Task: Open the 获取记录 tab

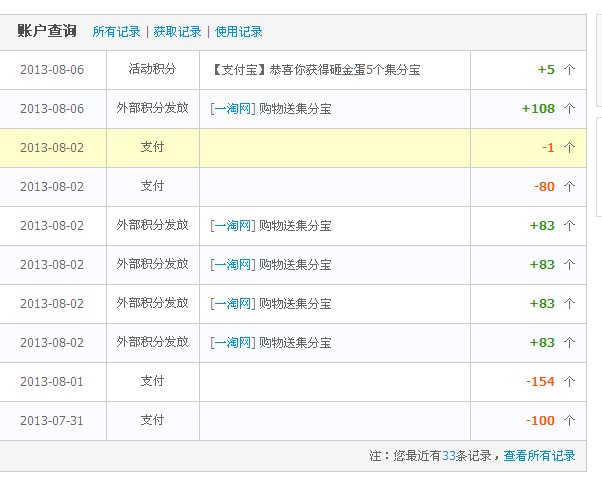Action: [x=177, y=32]
